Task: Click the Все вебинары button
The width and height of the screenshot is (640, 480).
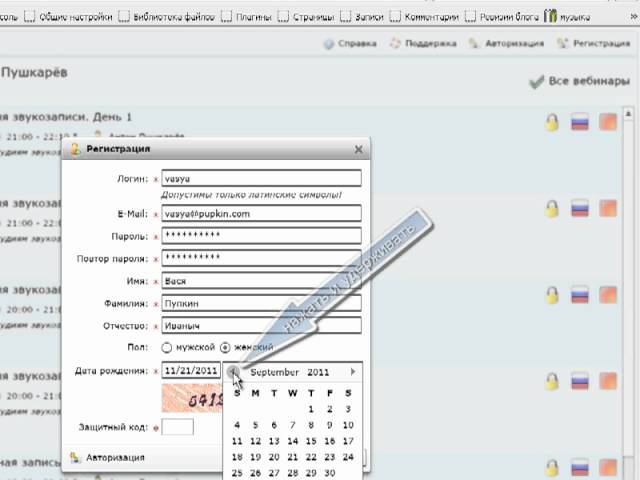Action: [580, 81]
